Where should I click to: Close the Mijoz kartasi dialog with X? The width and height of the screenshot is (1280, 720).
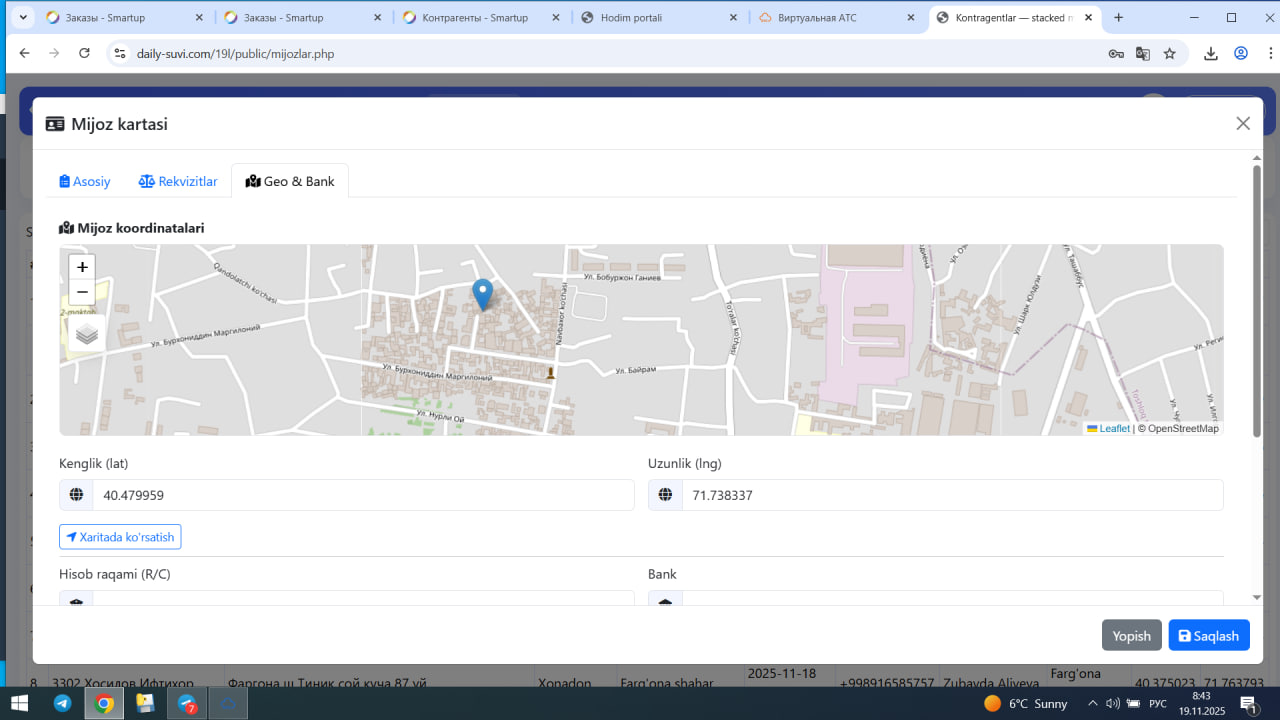1243,123
